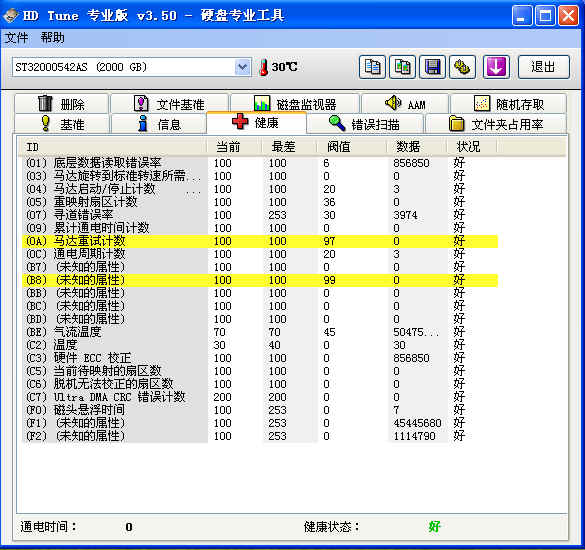Screen dimensions: 585x550
Task: Open the AAM tab
Action: click(x=405, y=103)
